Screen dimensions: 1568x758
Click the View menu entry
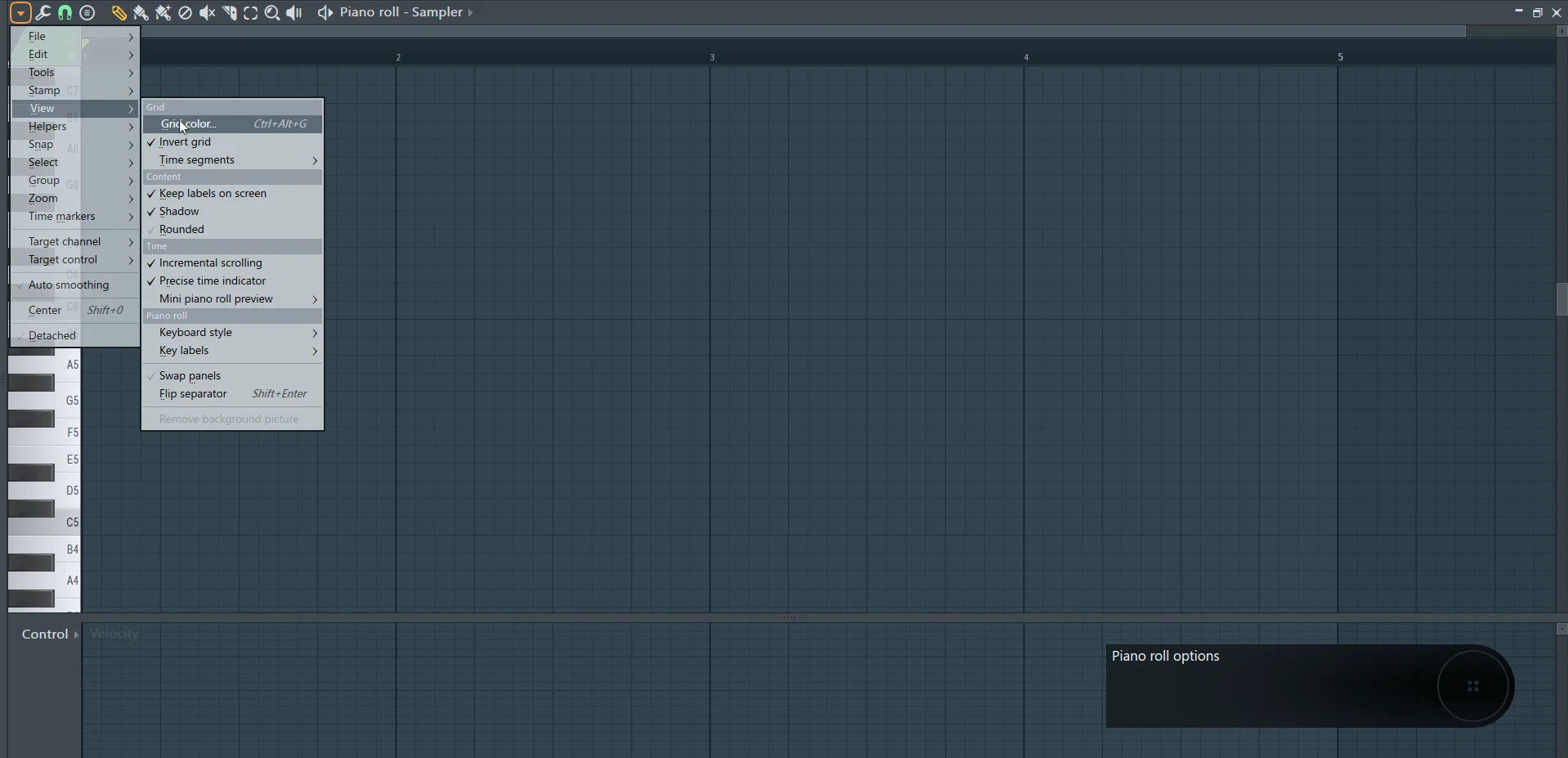click(75, 109)
